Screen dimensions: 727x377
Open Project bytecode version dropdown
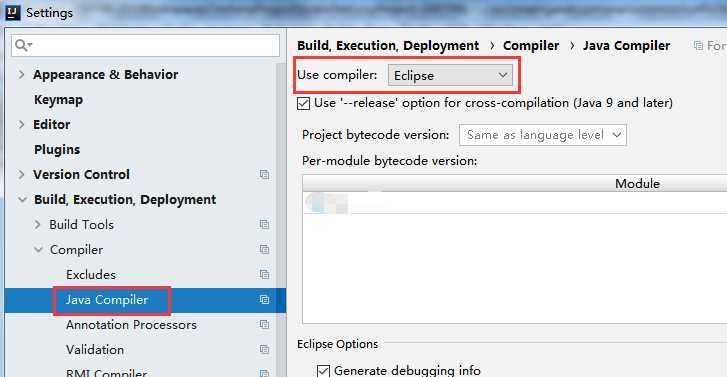pyautogui.click(x=543, y=135)
